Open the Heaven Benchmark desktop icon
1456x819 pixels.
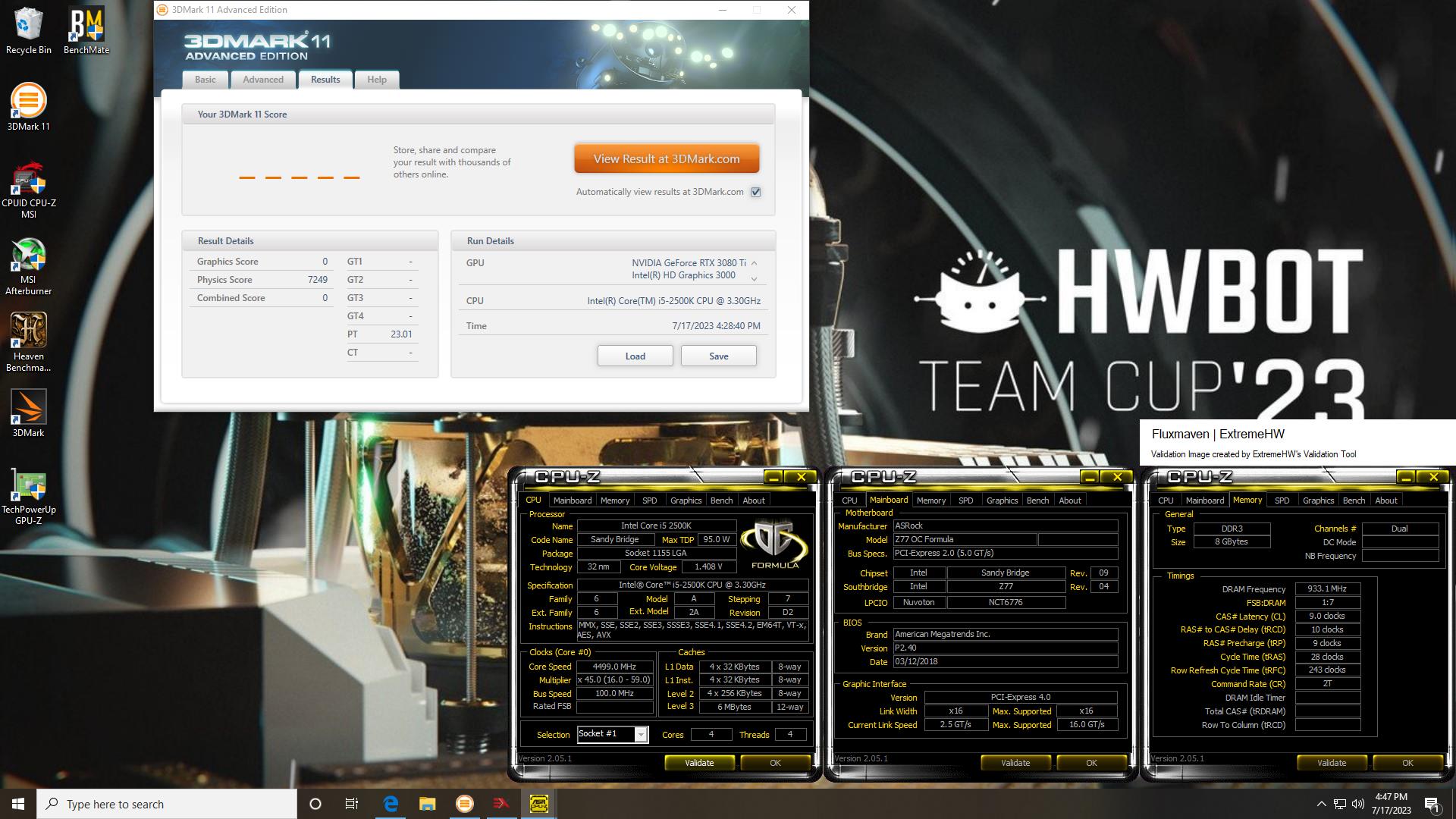pos(28,343)
